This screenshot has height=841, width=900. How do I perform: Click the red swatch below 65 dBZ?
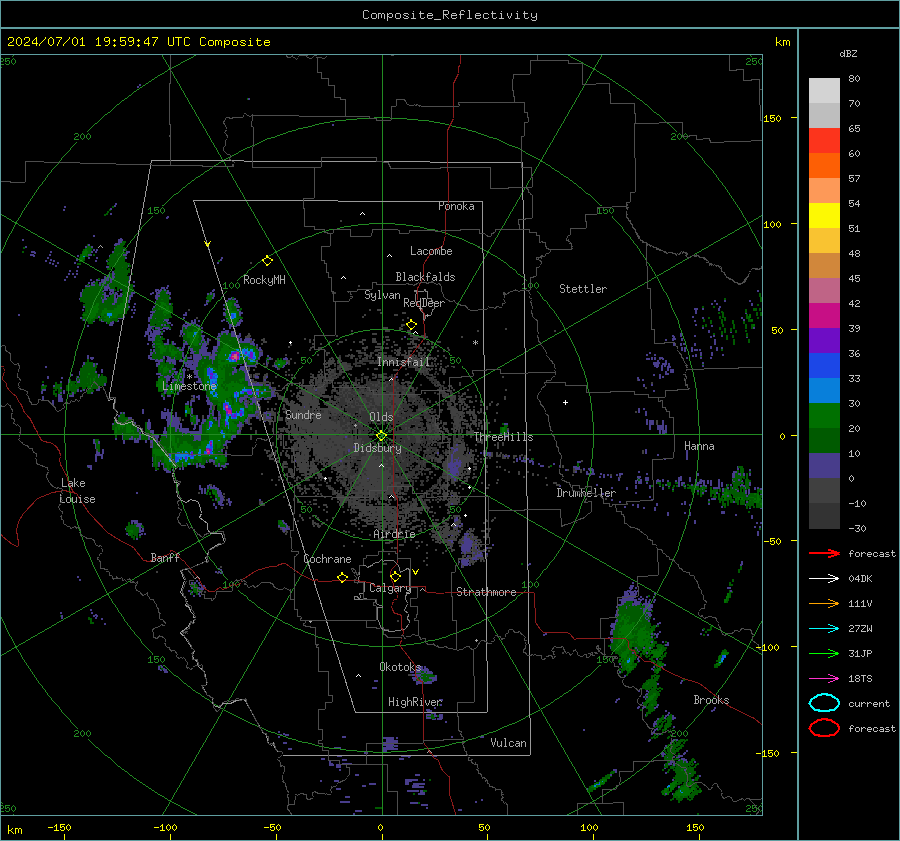coord(824,141)
